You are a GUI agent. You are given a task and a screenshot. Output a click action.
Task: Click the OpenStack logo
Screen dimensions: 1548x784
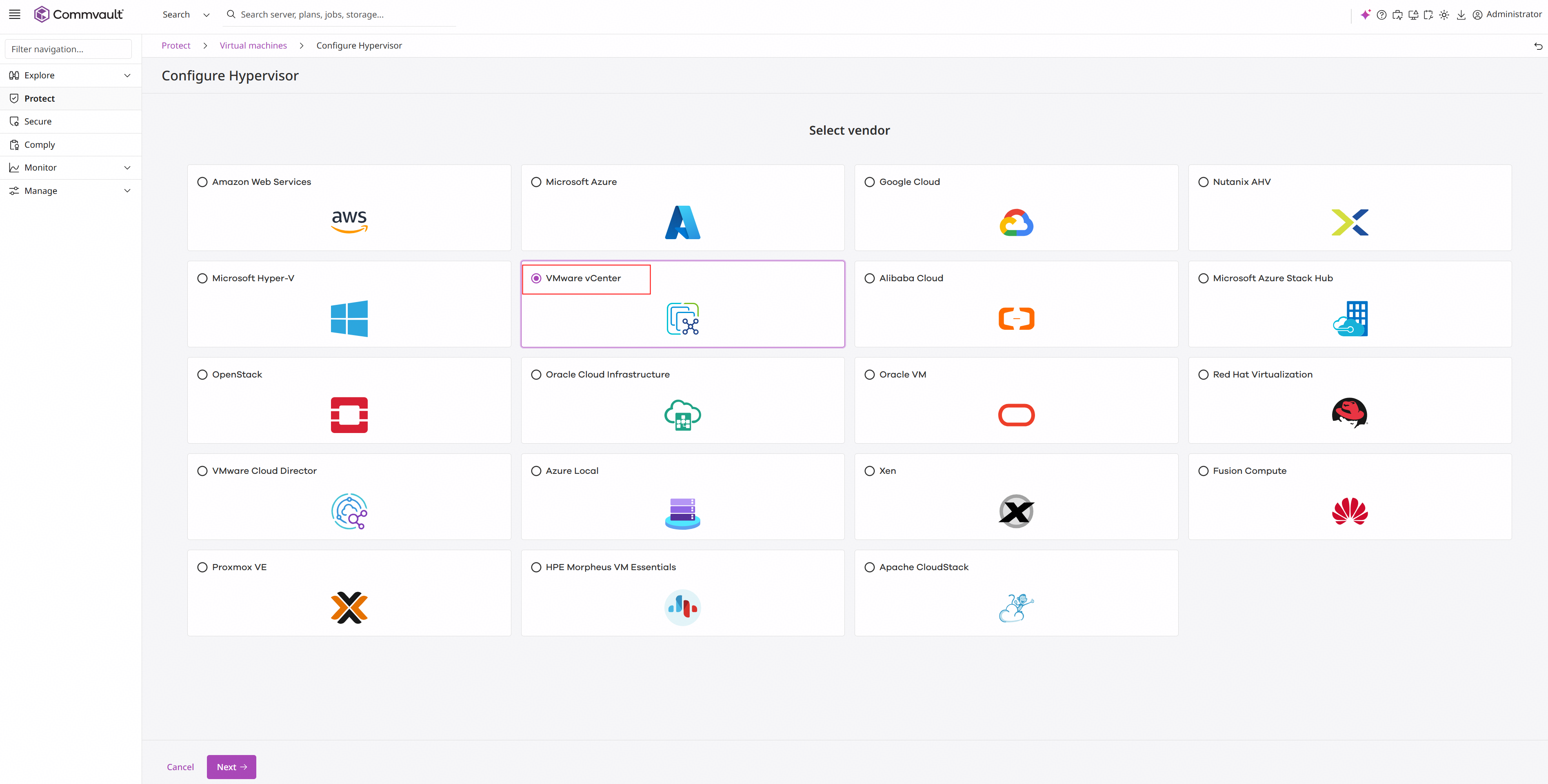(x=349, y=415)
